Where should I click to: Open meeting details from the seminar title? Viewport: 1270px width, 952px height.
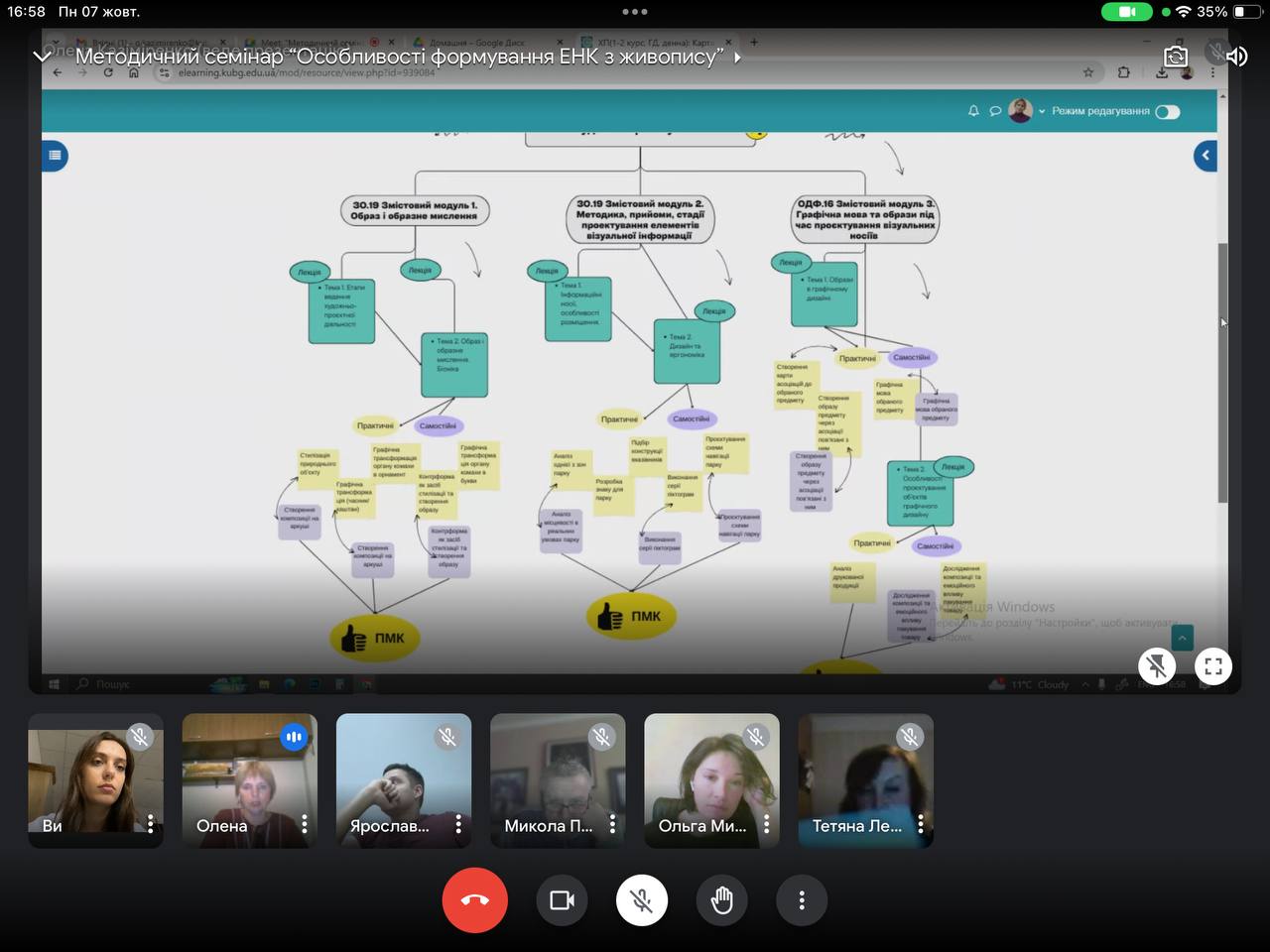coord(399,57)
